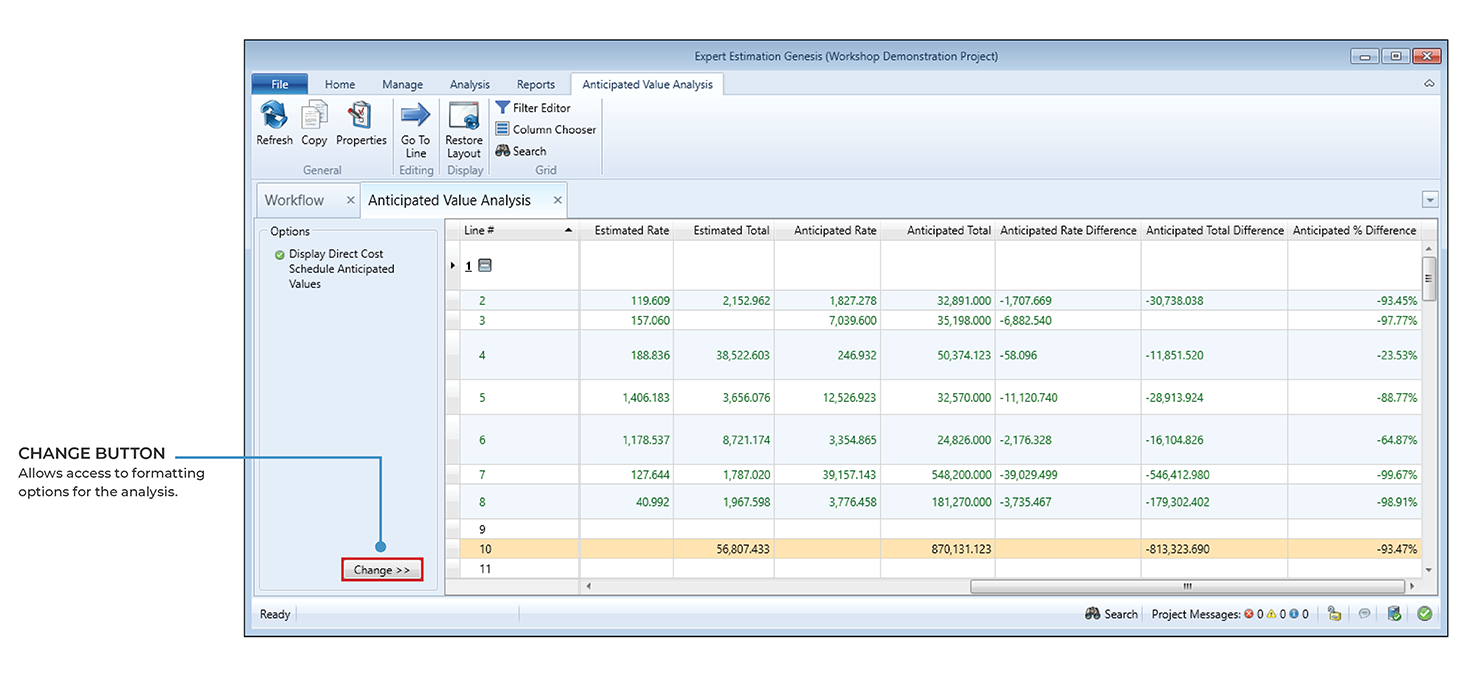1480x673 pixels.
Task: Collapse the ribbon using the top-right chevron
Action: 1429,84
